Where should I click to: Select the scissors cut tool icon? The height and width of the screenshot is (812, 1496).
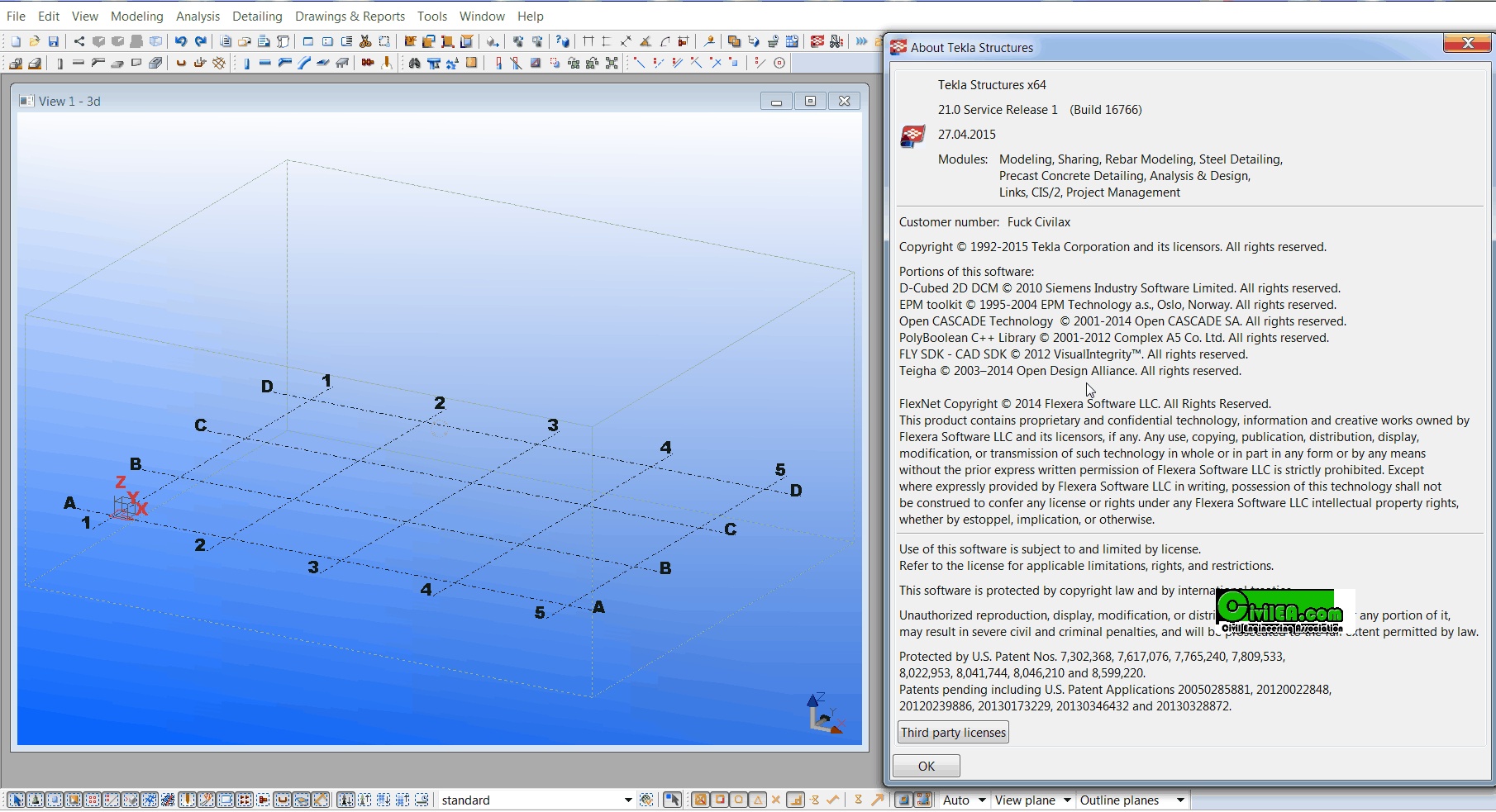[365, 41]
